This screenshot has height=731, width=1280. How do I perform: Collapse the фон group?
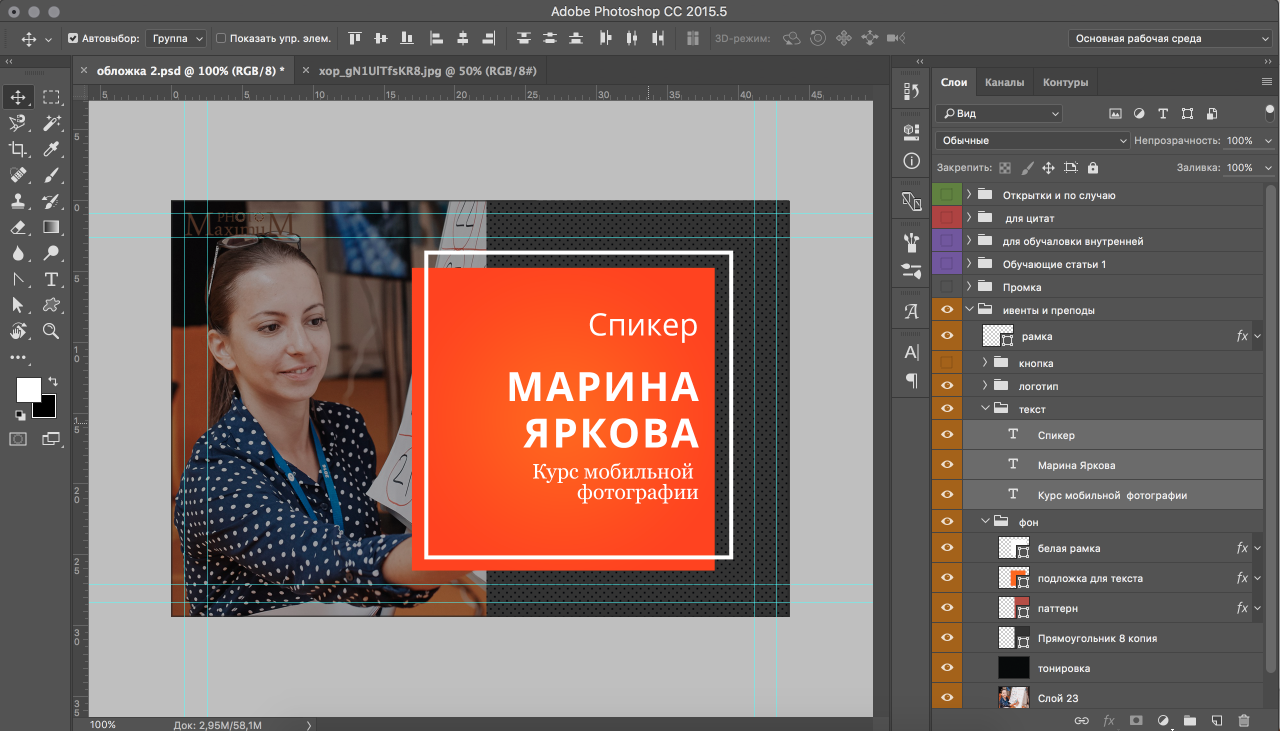pos(985,522)
